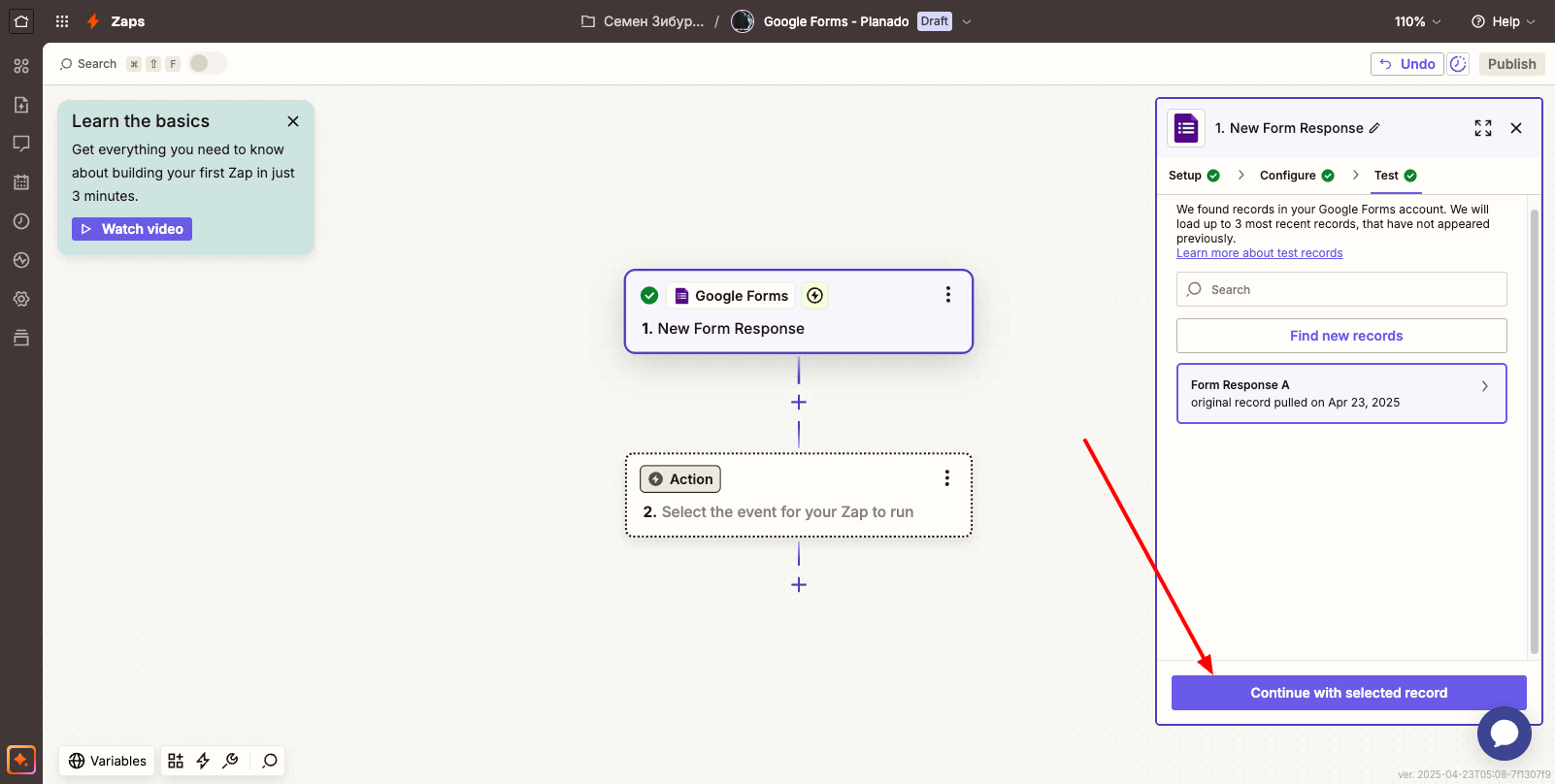This screenshot has height=784, width=1555.
Task: Open the three-dot menu on Action step
Action: [x=947, y=478]
